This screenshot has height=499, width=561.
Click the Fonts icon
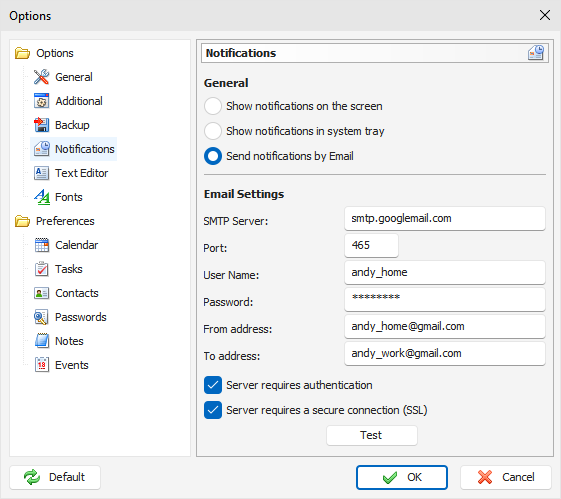tap(42, 197)
